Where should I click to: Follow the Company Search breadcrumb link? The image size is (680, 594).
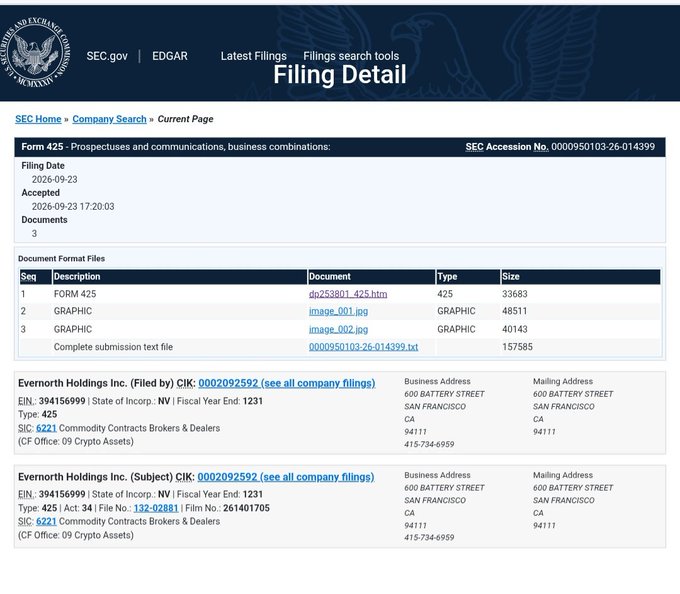(x=109, y=119)
